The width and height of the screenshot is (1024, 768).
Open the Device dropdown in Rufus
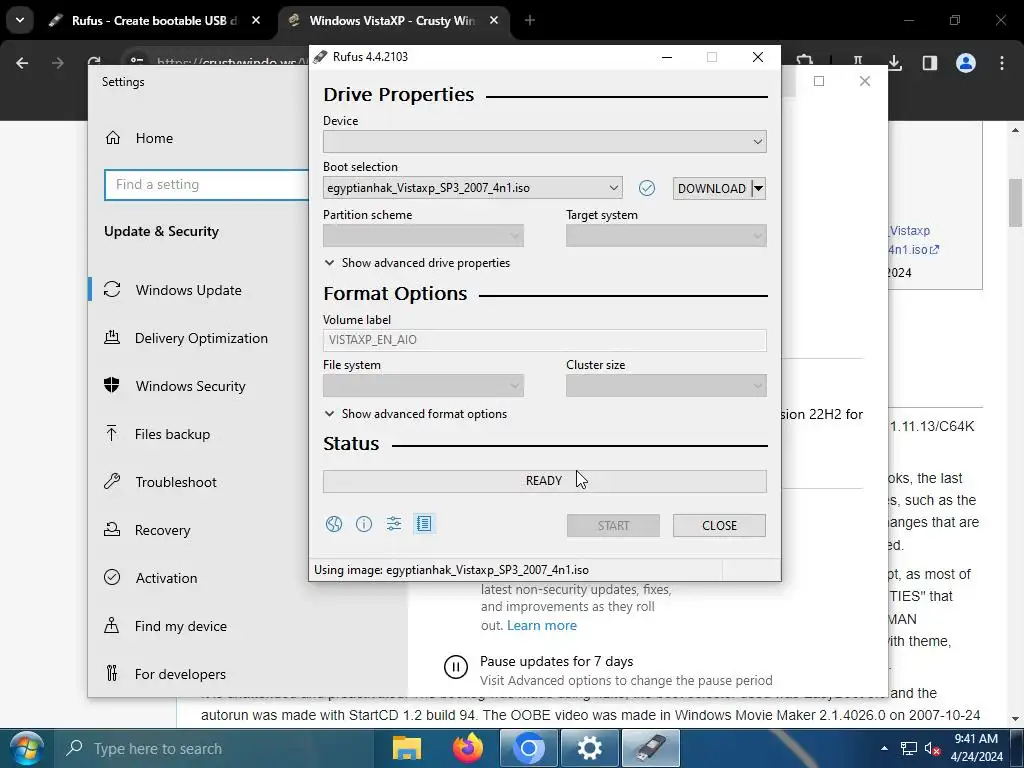pyautogui.click(x=545, y=141)
